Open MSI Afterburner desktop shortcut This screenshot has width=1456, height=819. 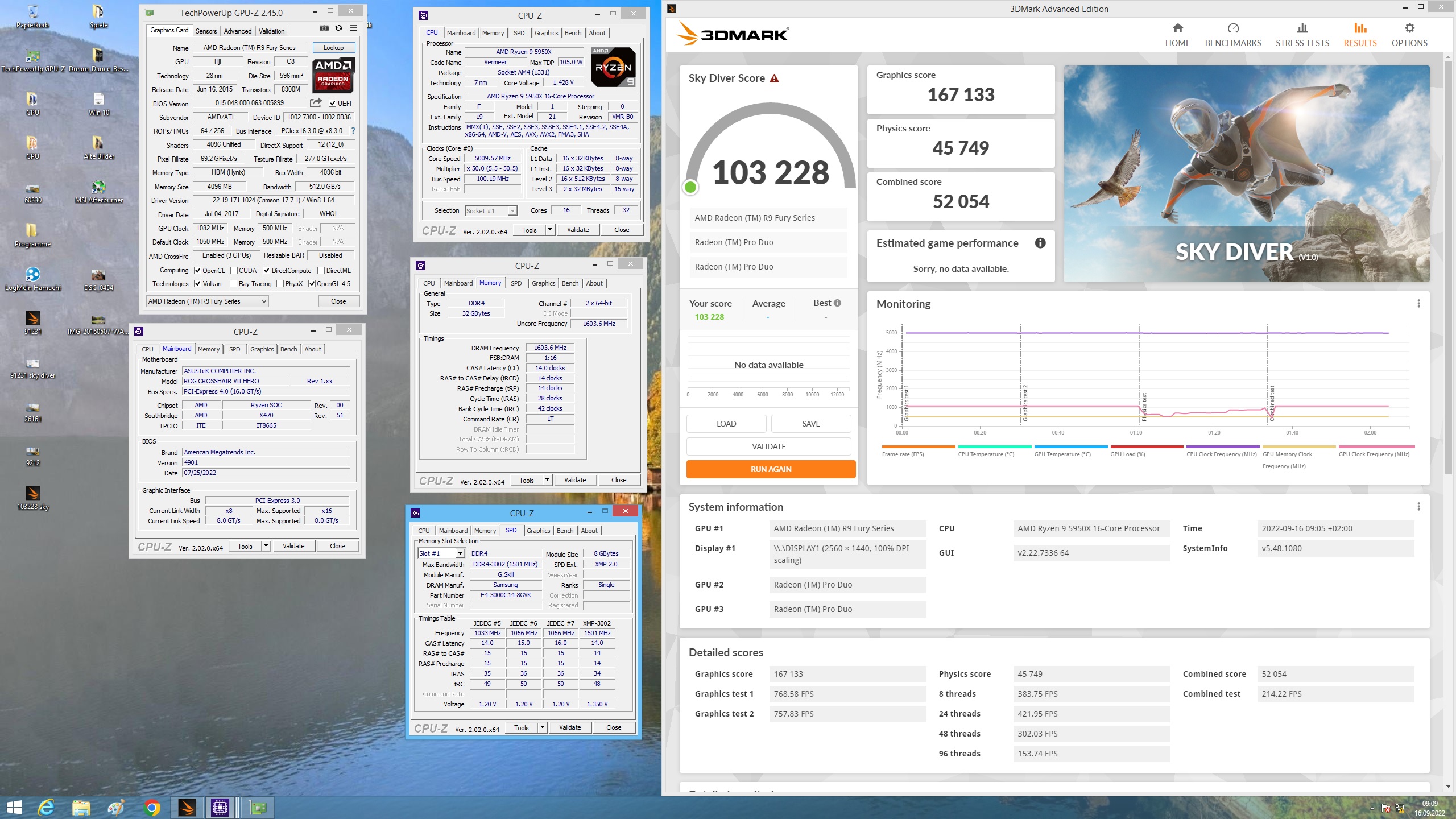[98, 191]
